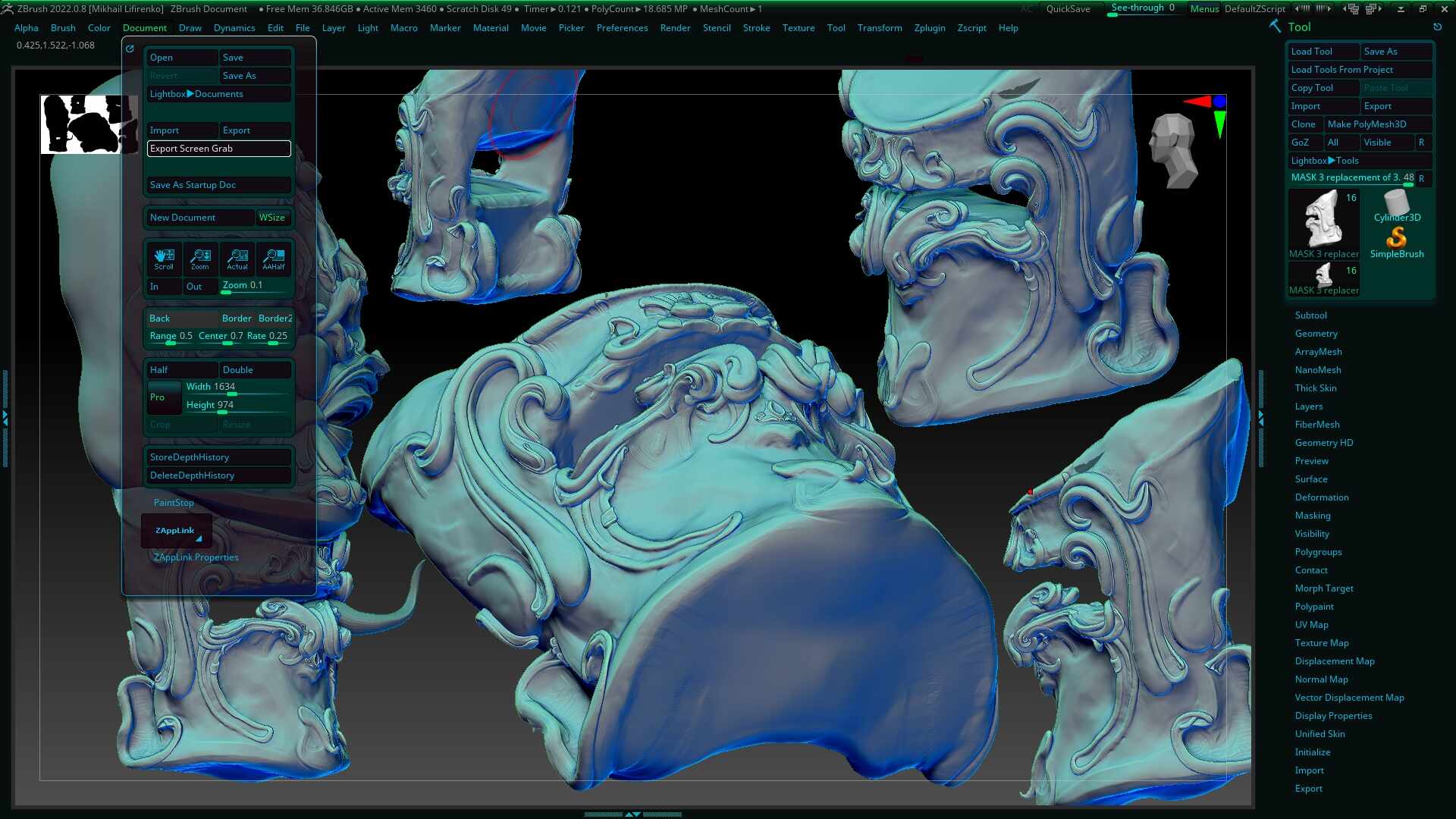Click the AAHalf icon
Image resolution: width=1456 pixels, height=819 pixels.
pyautogui.click(x=274, y=259)
